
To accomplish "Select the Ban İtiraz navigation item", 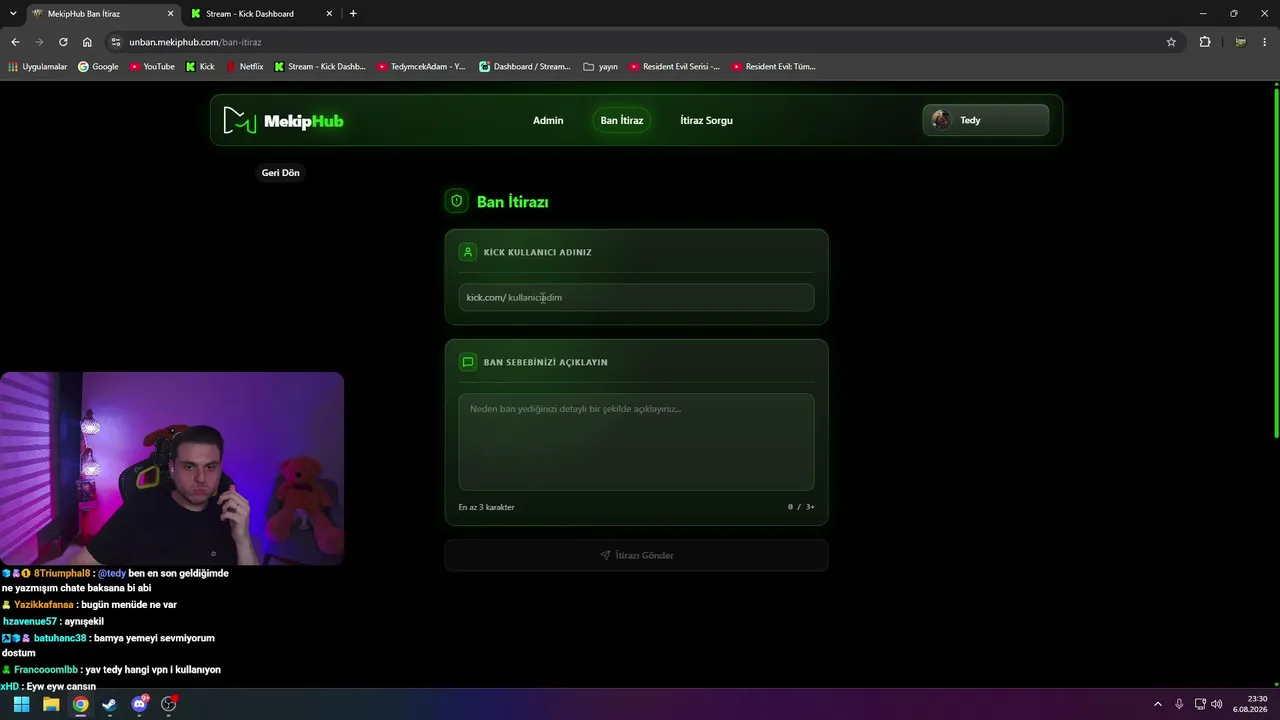I will click(x=622, y=120).
